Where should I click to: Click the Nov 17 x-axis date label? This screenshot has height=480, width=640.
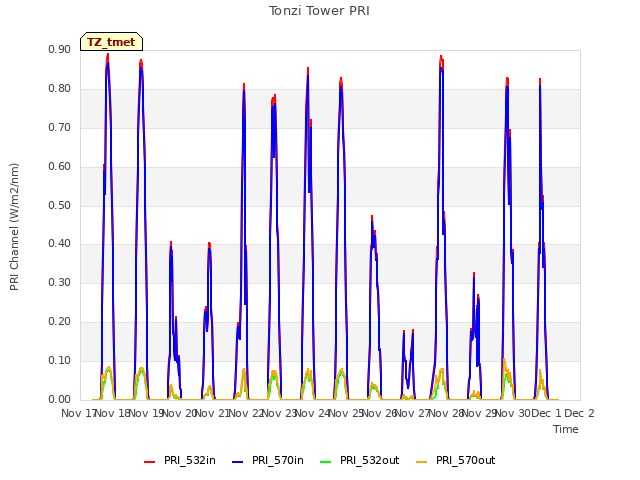(x=78, y=413)
